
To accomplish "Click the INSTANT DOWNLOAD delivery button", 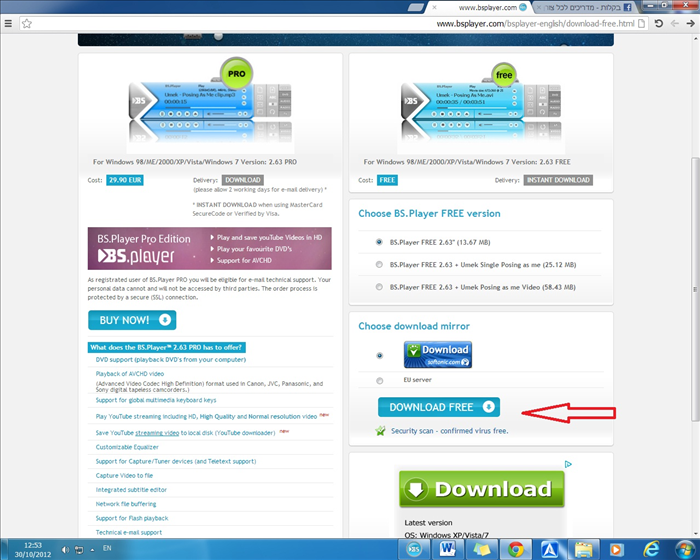I will [558, 180].
